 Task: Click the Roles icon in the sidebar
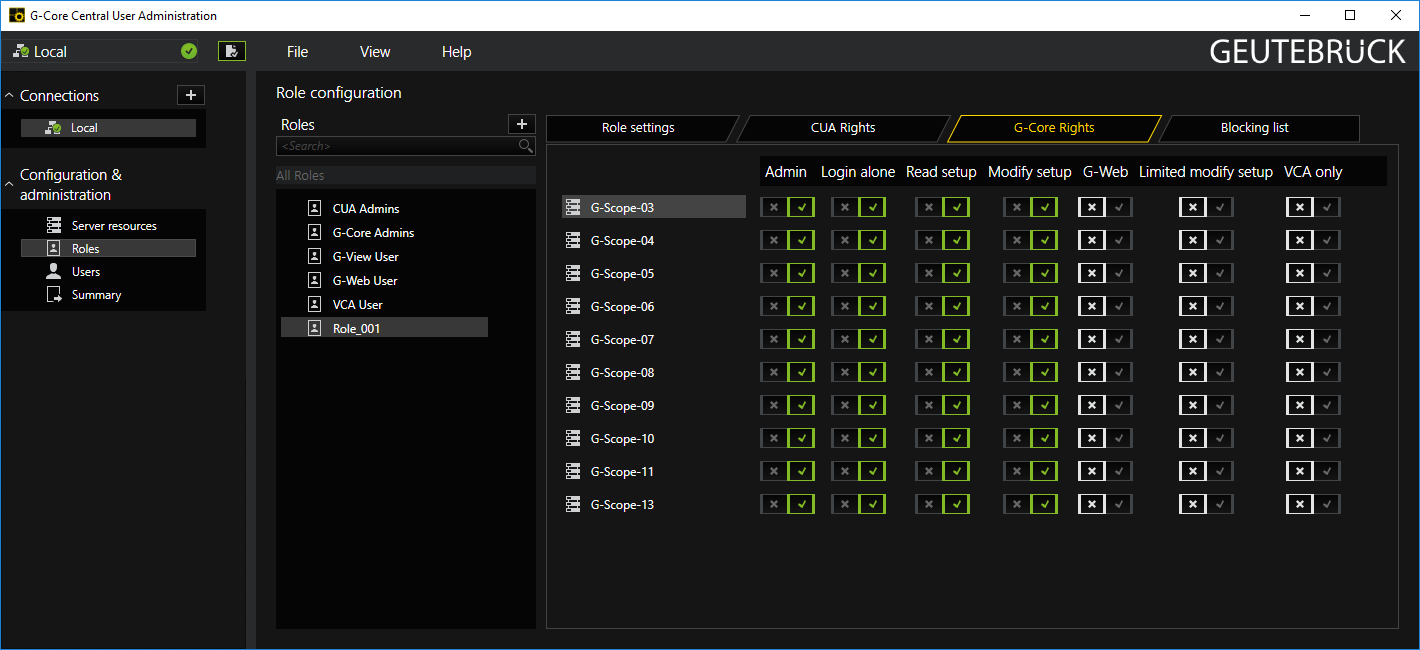(54, 248)
